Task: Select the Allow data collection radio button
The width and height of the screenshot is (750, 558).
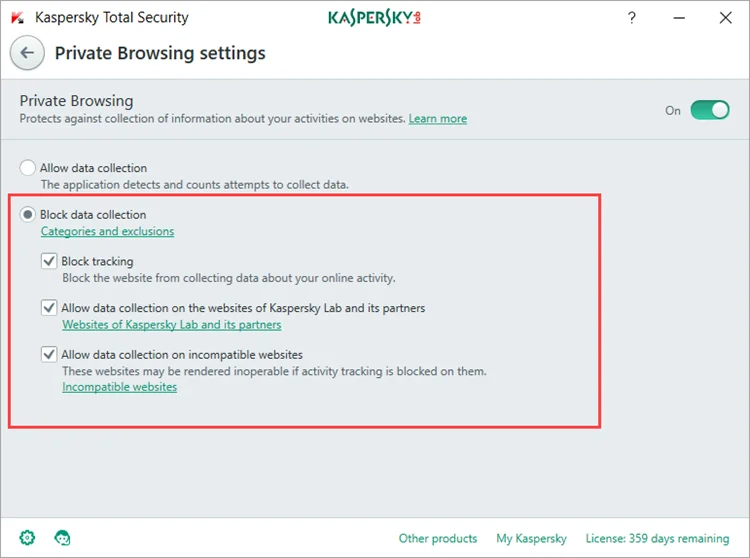Action: click(27, 168)
